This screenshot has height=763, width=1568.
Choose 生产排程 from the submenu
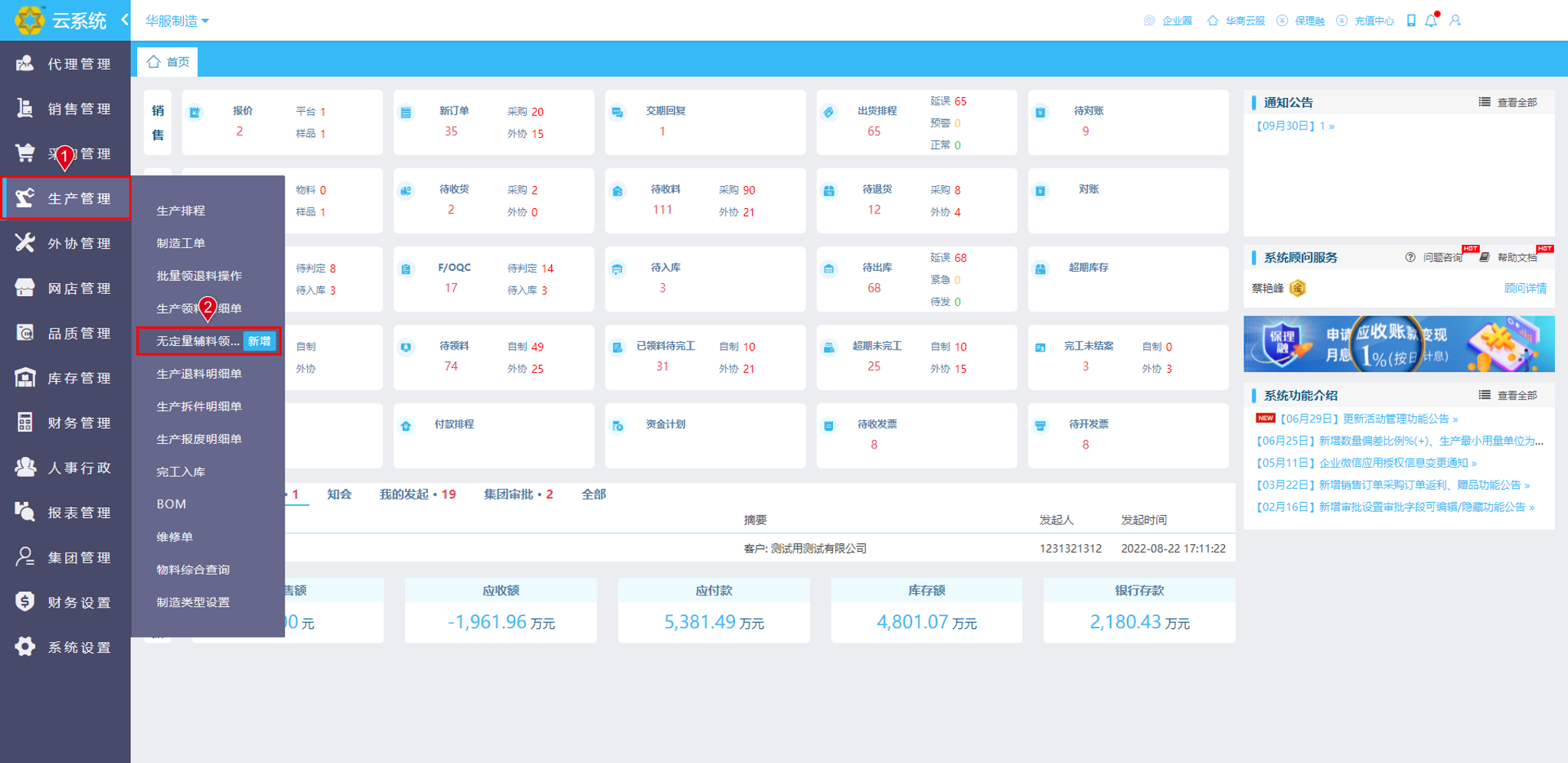pos(181,210)
